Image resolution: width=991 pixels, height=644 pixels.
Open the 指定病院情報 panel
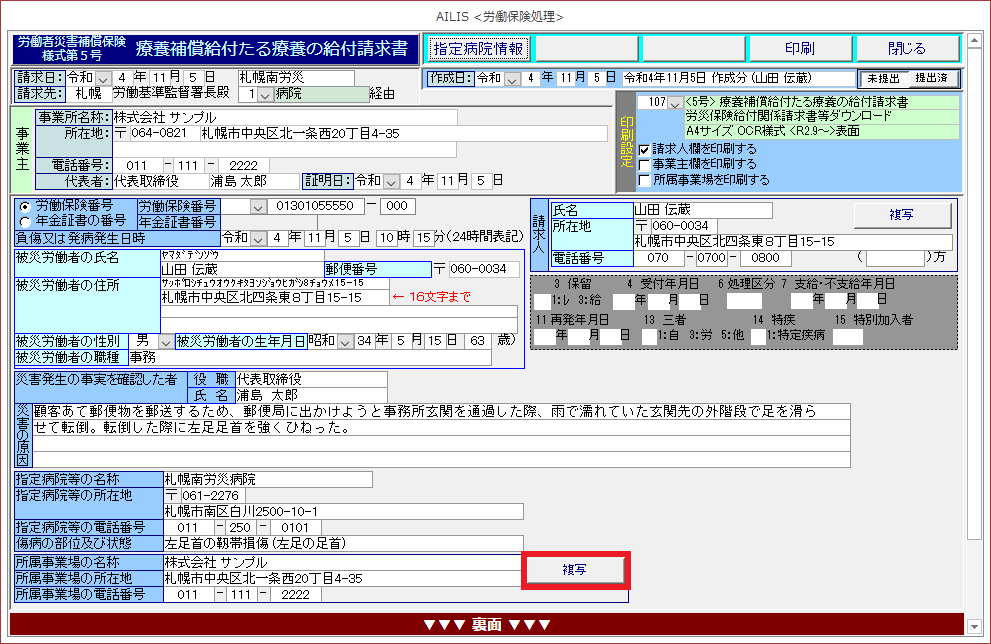click(x=477, y=48)
